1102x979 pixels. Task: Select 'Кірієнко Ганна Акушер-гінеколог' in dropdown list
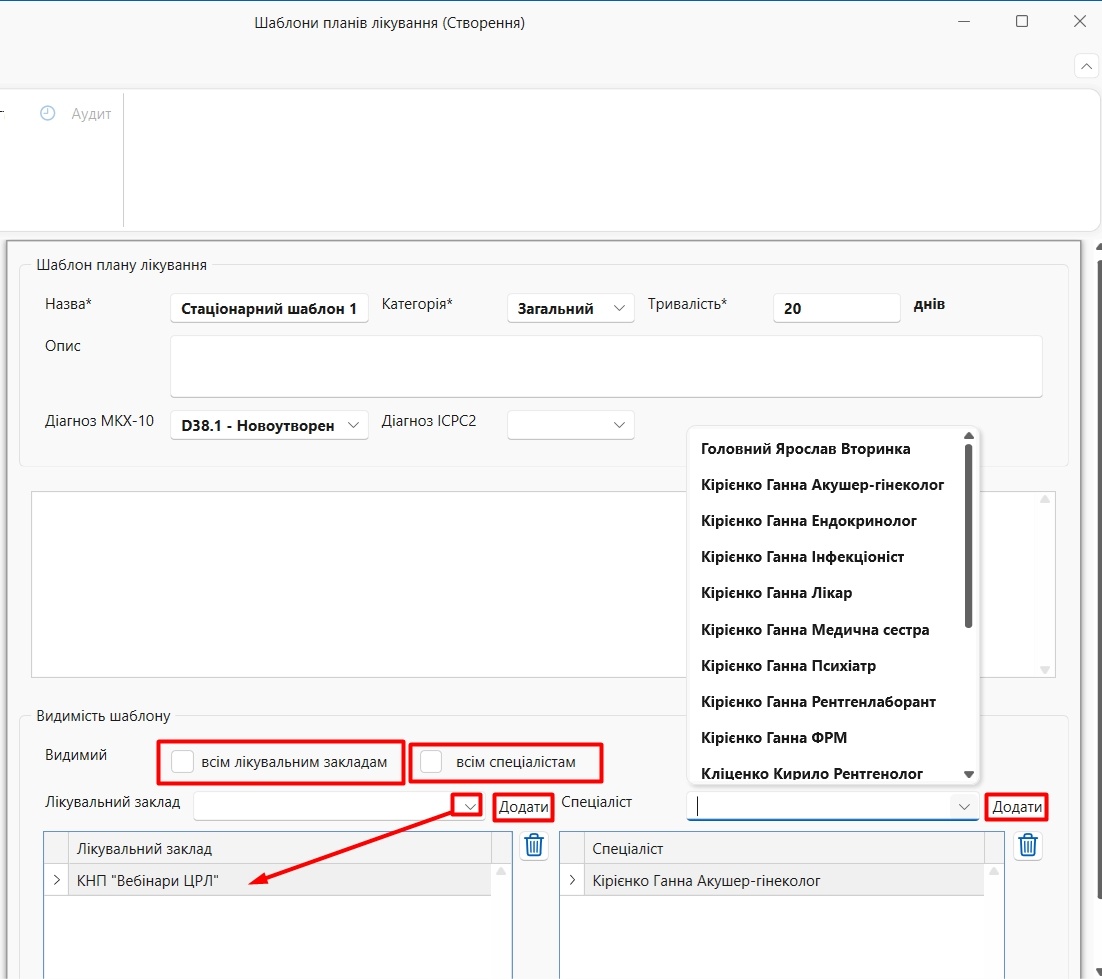[822, 485]
